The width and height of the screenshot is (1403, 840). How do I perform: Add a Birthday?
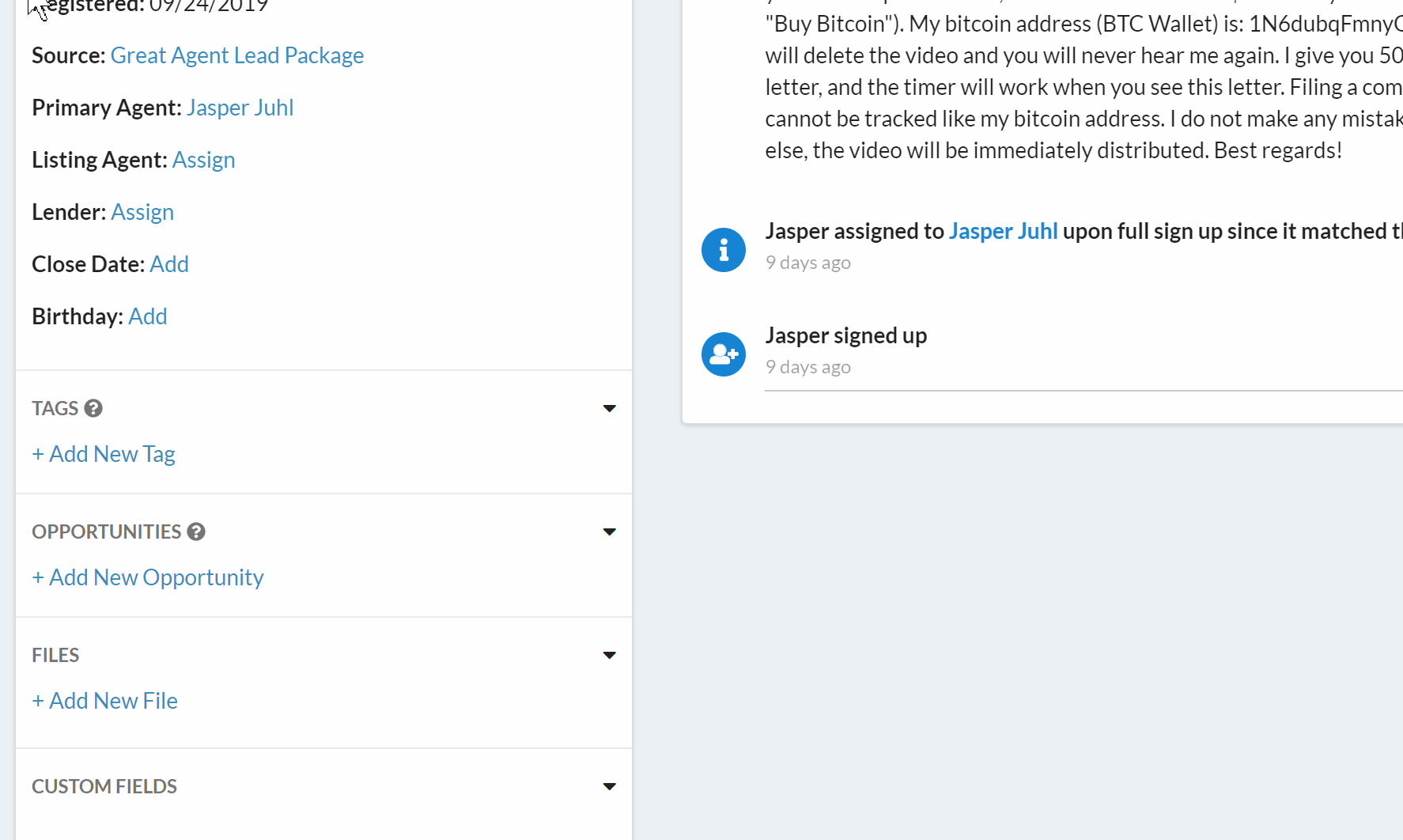point(148,316)
